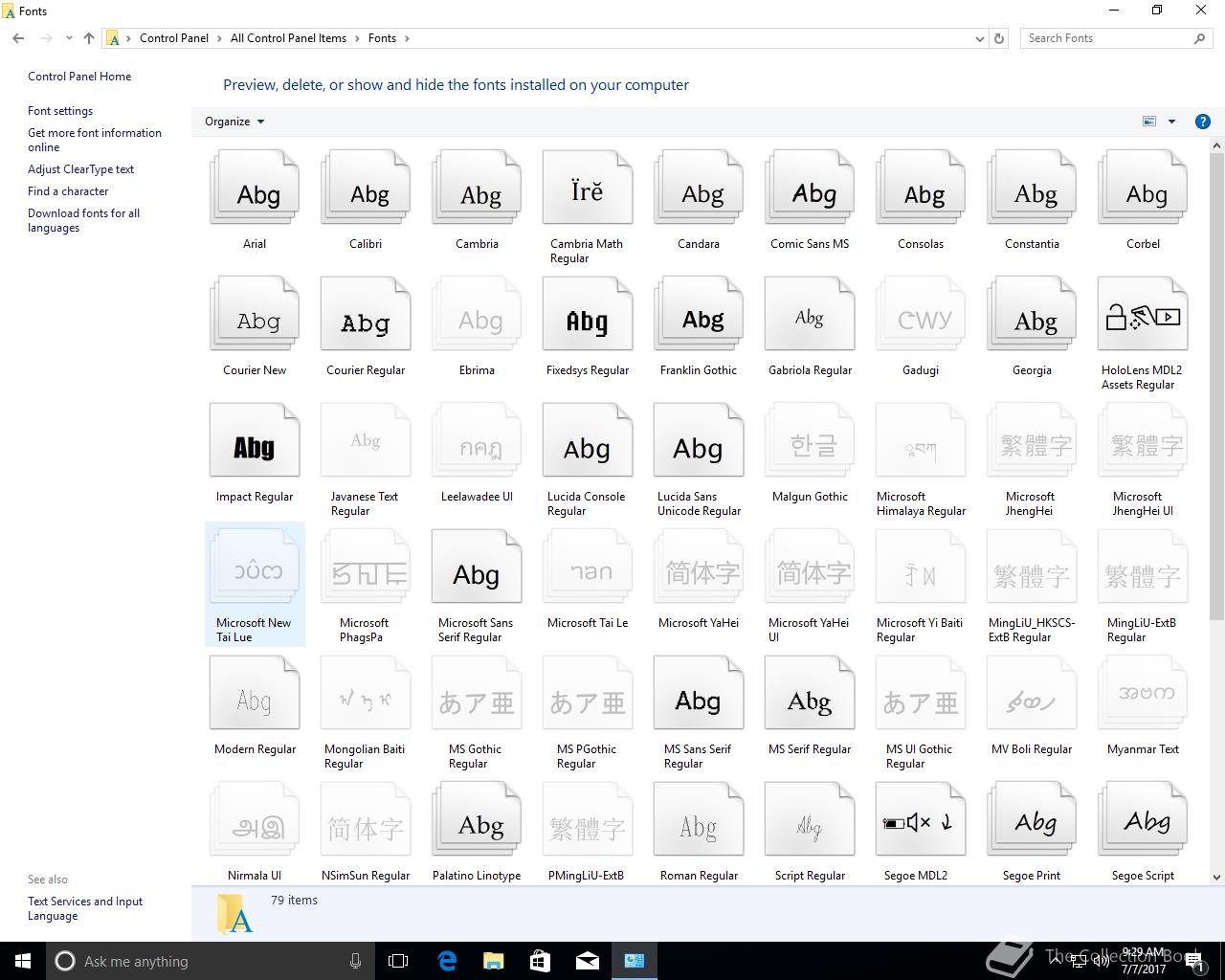Select the Candara font icon
Viewport: 1225px width, 980px height.
click(x=699, y=188)
